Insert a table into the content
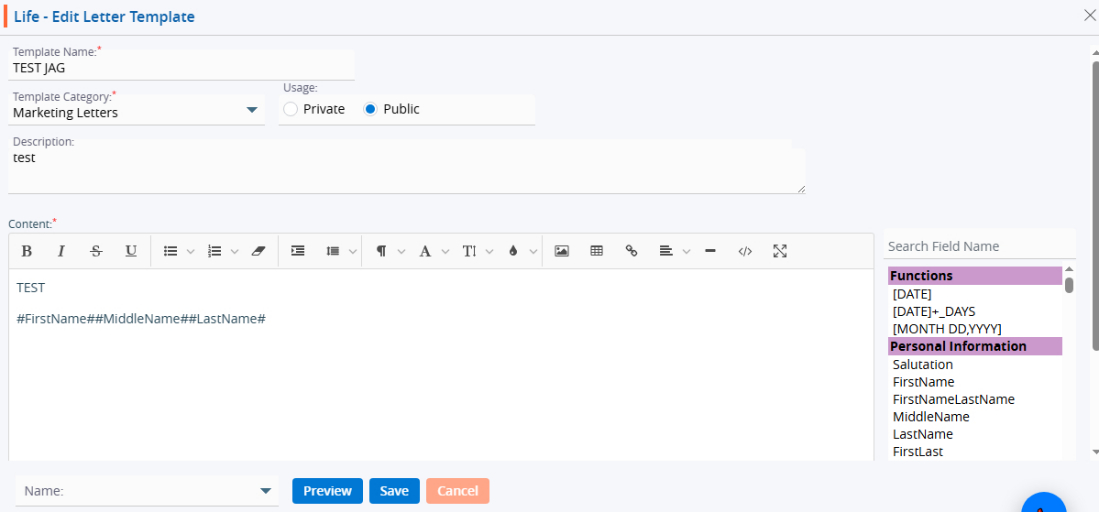Screen dimensions: 1099x512 [597, 251]
